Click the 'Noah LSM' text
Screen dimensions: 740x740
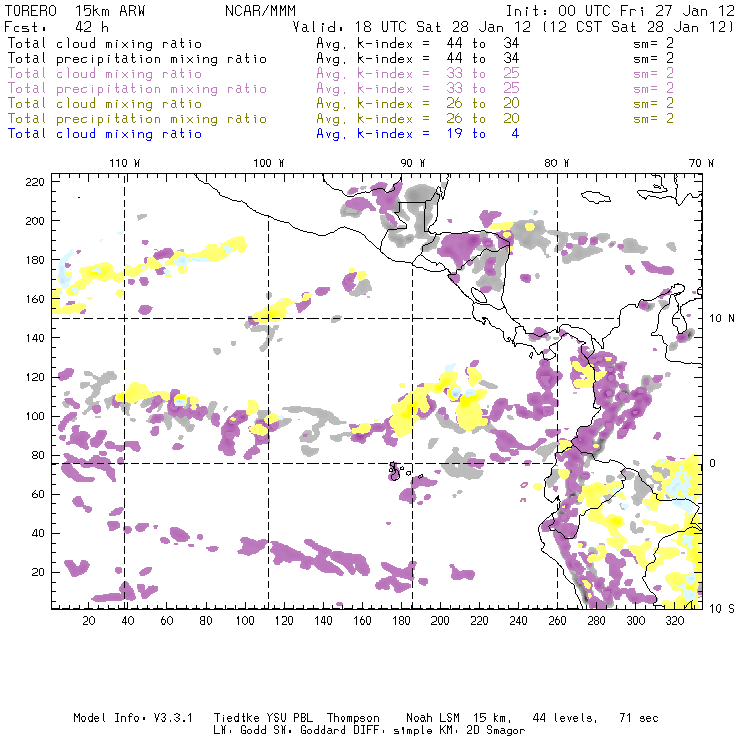[432, 718]
